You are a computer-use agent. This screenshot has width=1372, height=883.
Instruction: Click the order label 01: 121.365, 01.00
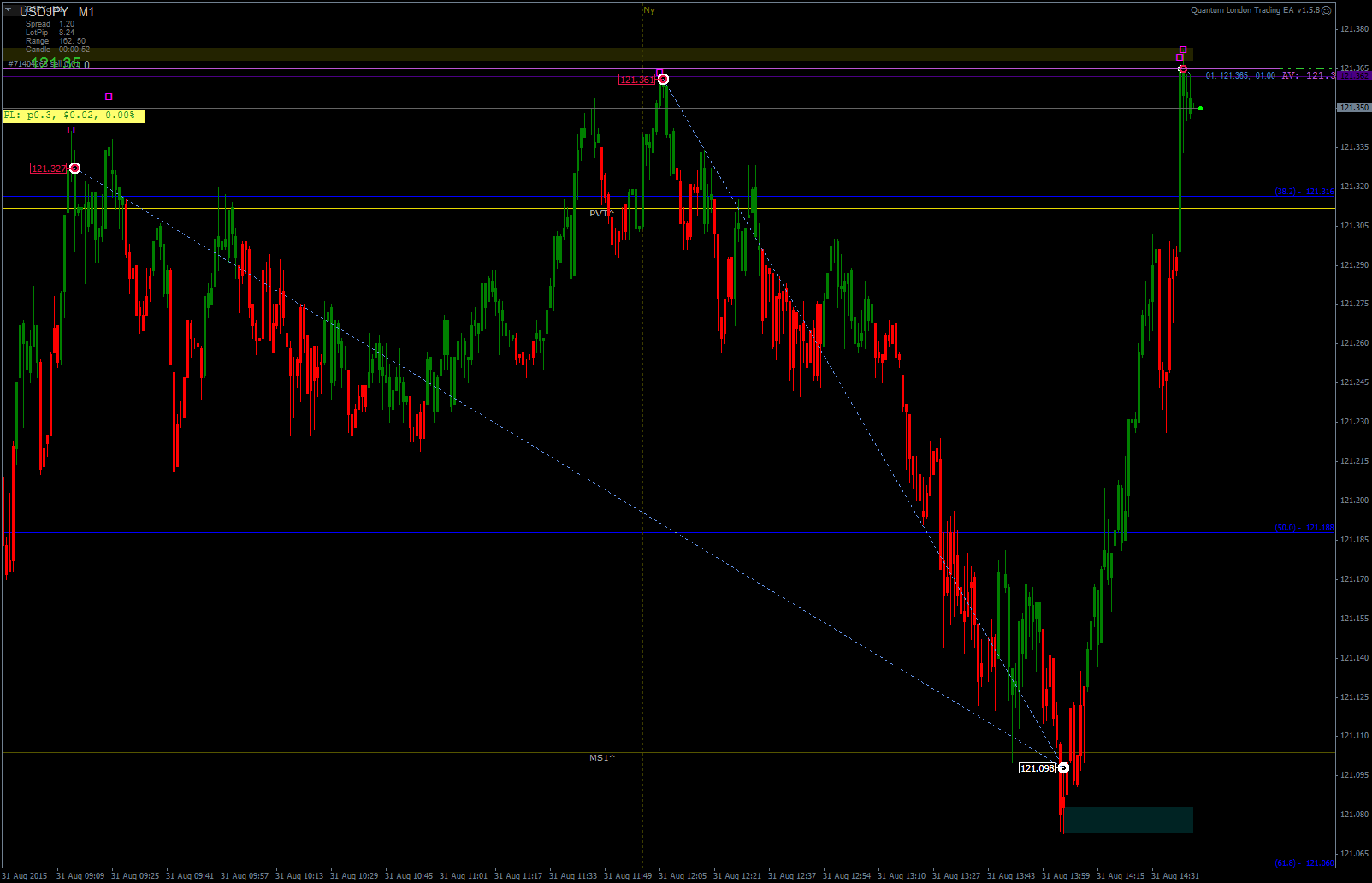(x=1240, y=76)
